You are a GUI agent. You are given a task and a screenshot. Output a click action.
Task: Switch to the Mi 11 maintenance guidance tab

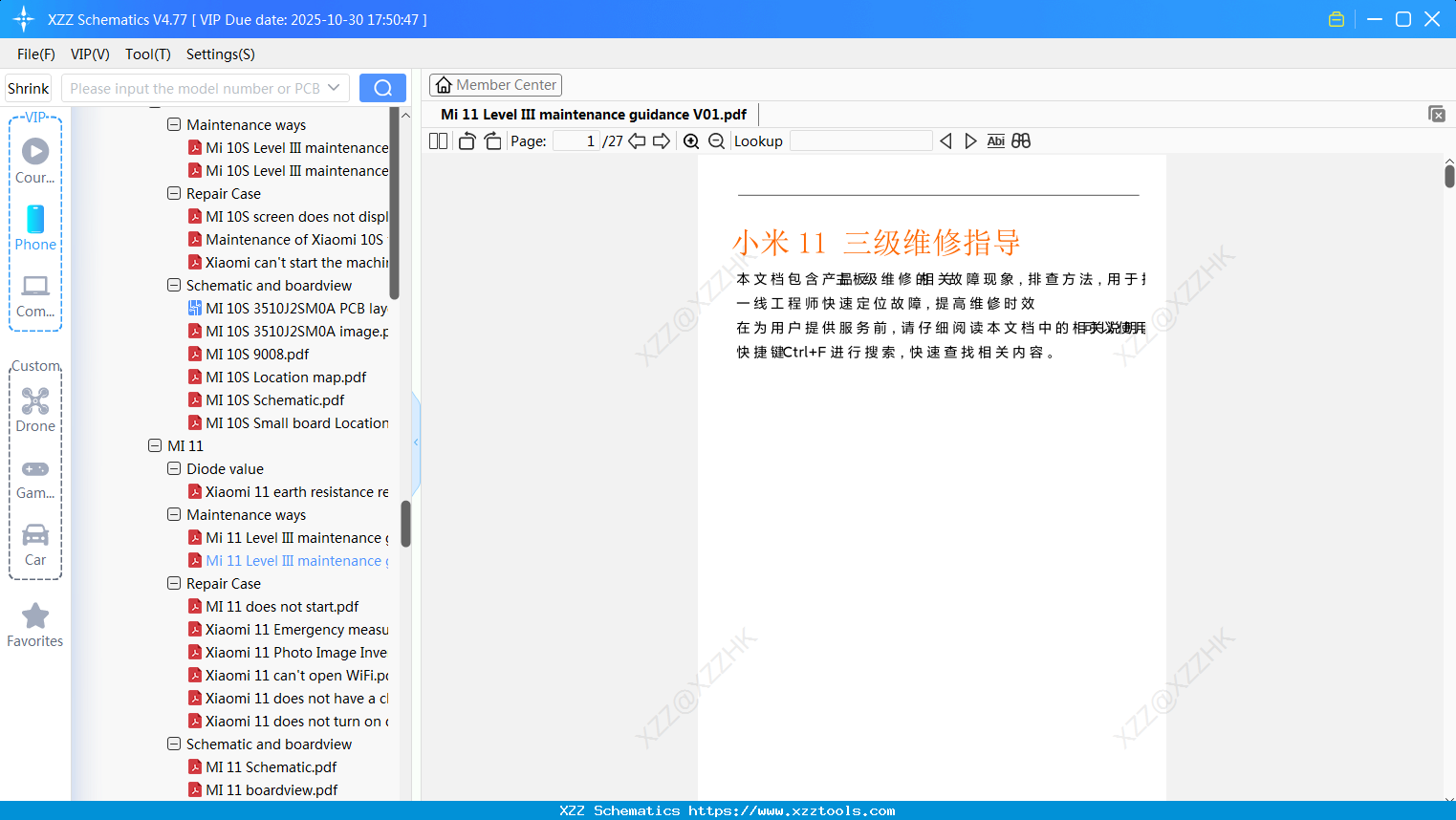click(x=593, y=114)
